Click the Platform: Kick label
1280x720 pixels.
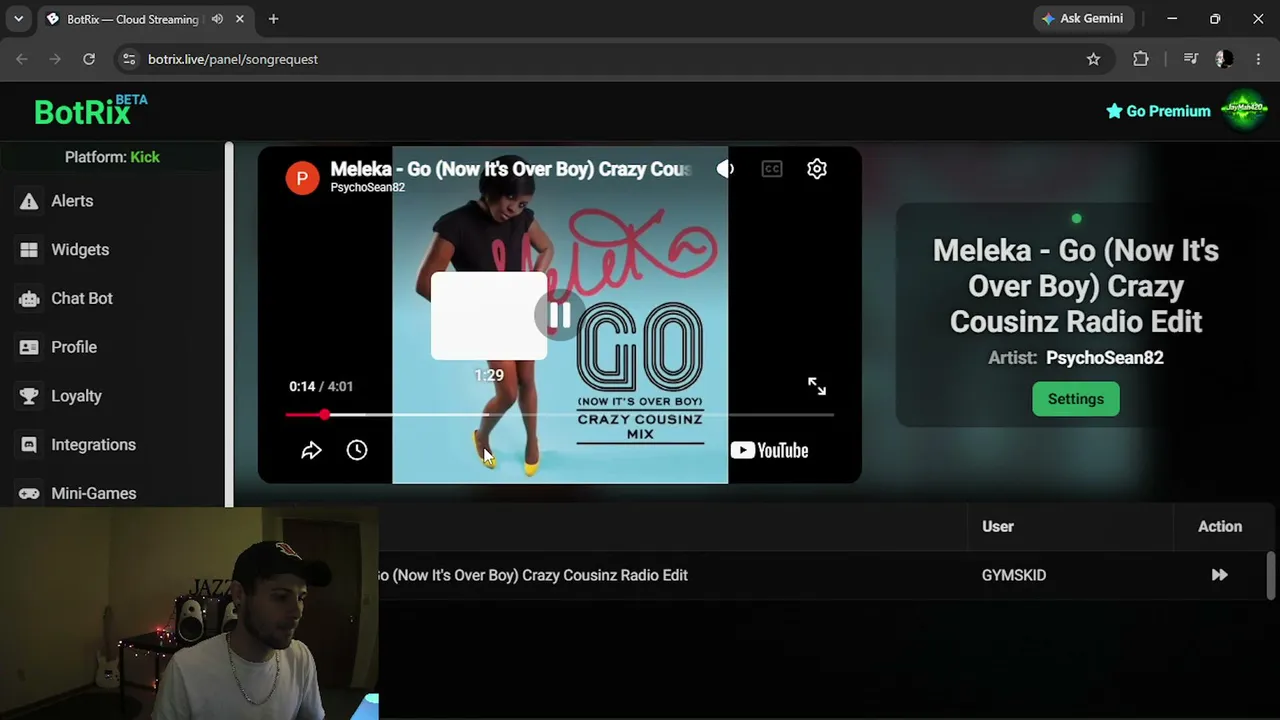pyautogui.click(x=112, y=157)
